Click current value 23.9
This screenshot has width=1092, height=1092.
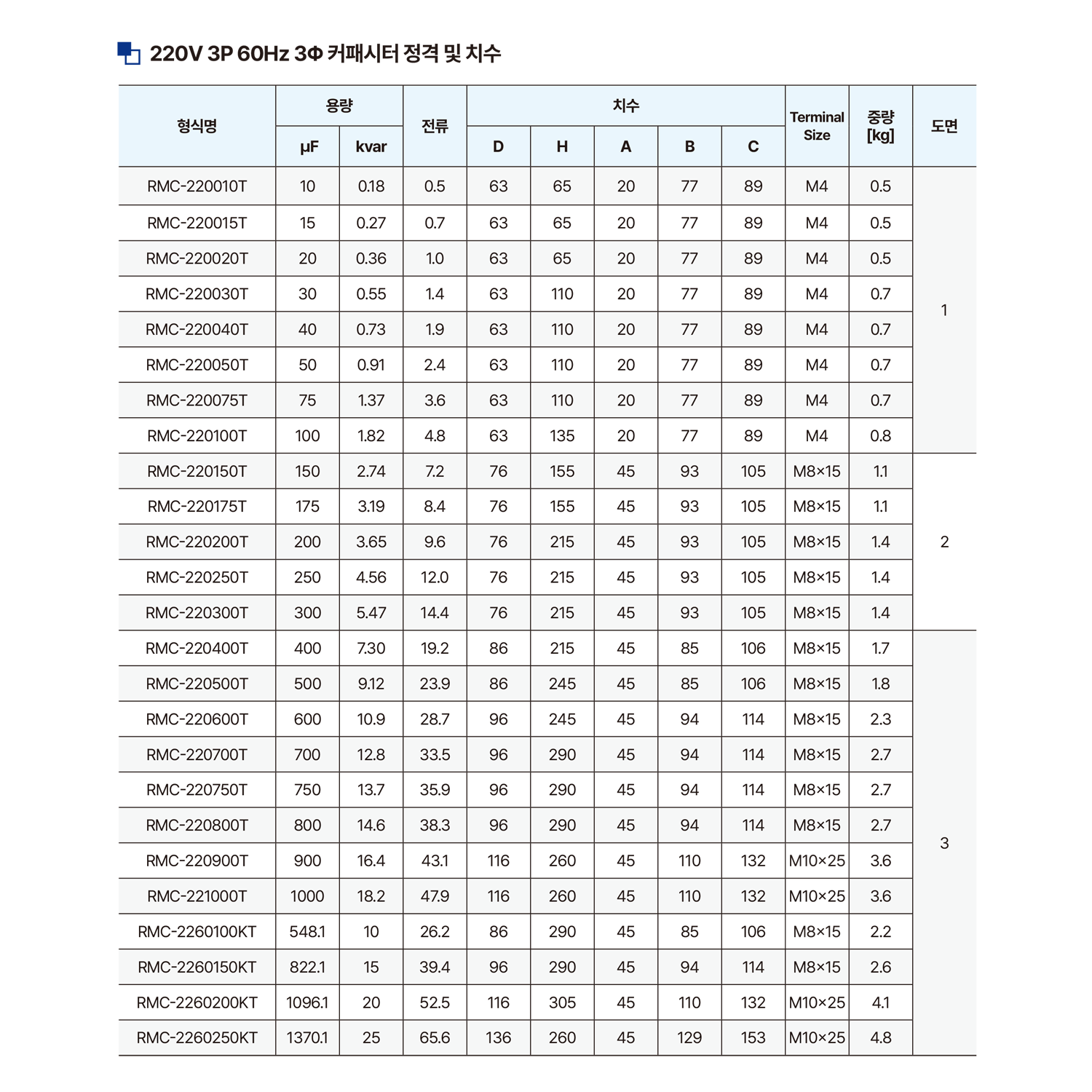point(435,684)
